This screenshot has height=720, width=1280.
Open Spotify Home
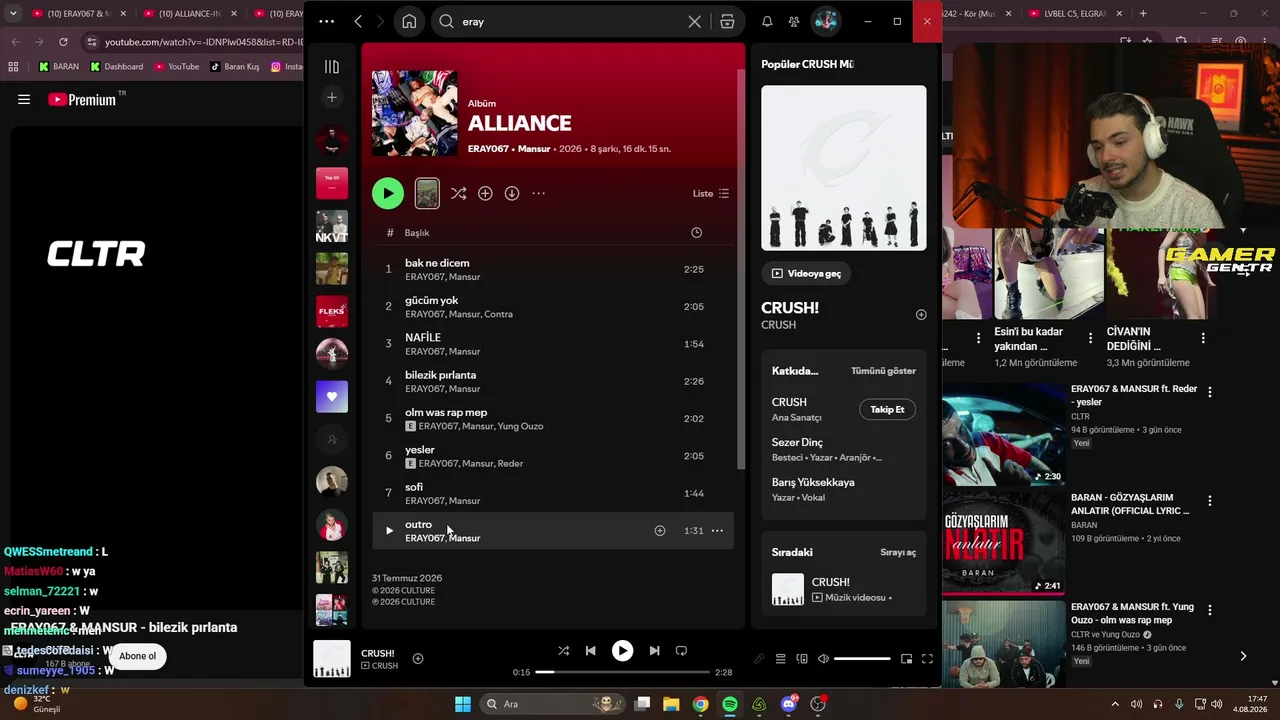pyautogui.click(x=409, y=21)
